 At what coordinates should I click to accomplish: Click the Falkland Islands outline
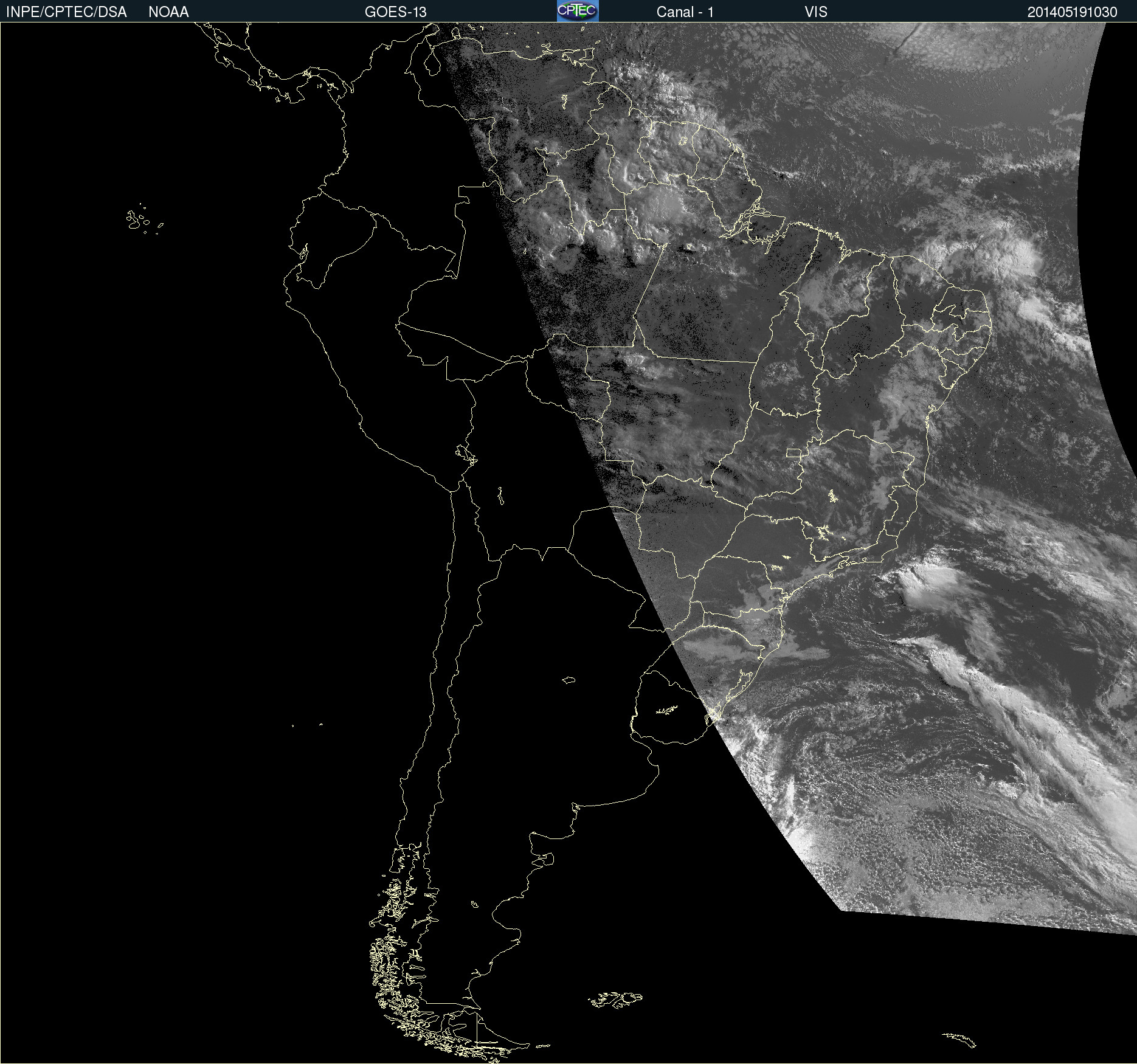point(615,1000)
